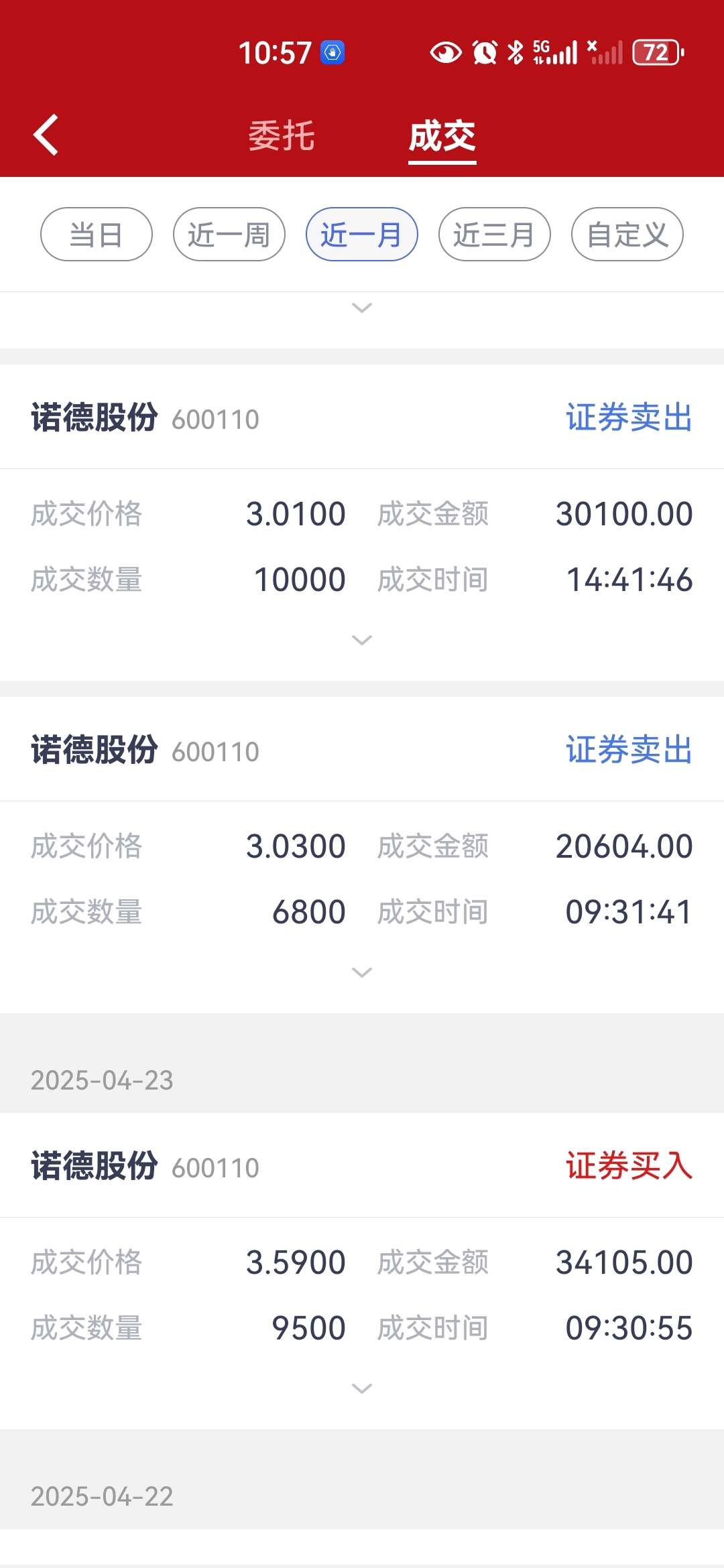Switch to the 委托 tab
The height and width of the screenshot is (1568, 724).
282,136
